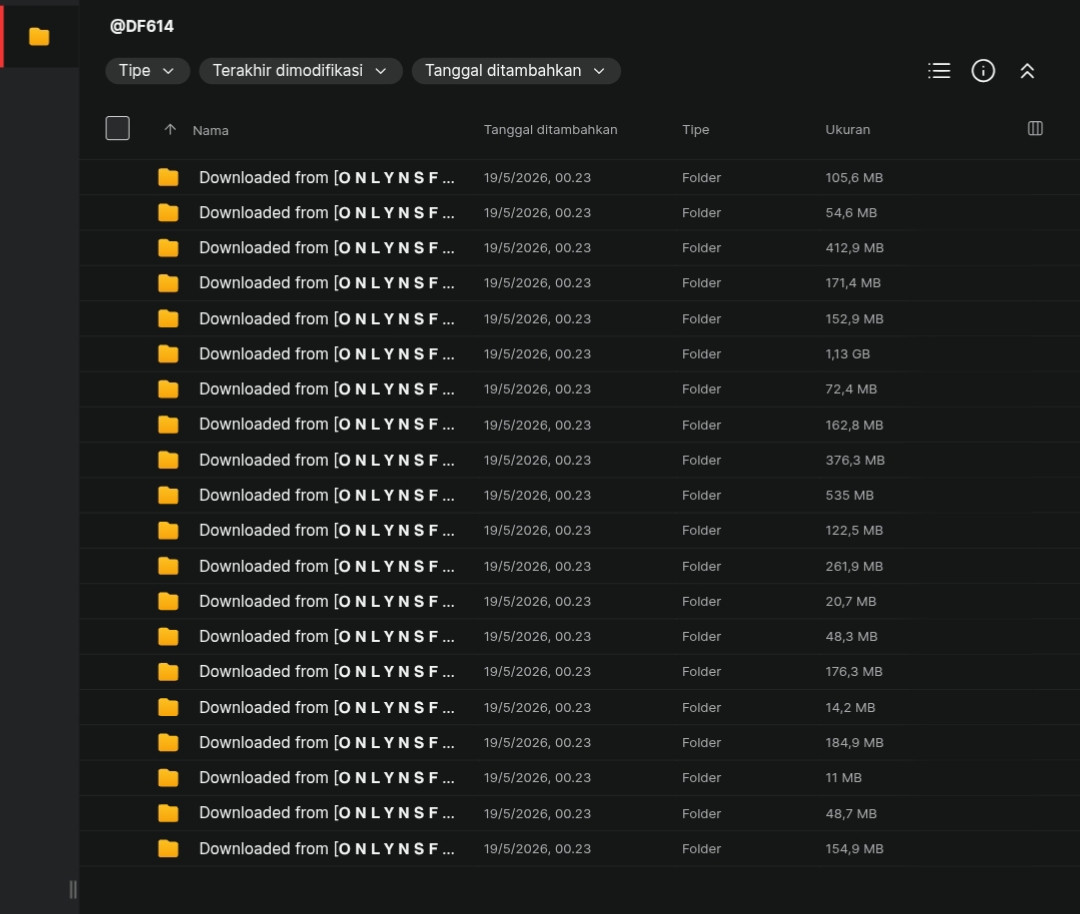Open the column settings icon in header

point(1035,128)
